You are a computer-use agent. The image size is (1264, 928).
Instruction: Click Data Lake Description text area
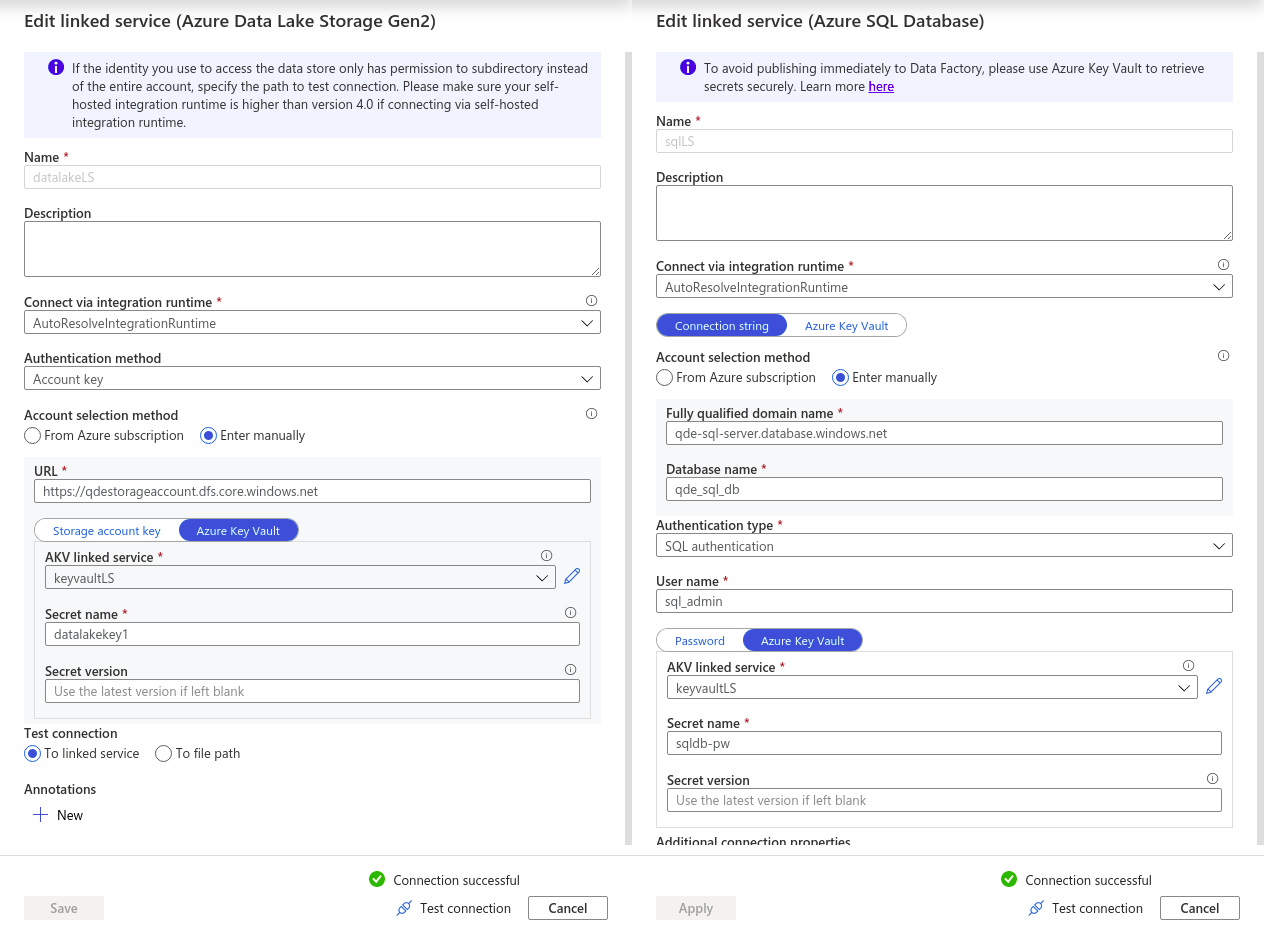point(312,249)
